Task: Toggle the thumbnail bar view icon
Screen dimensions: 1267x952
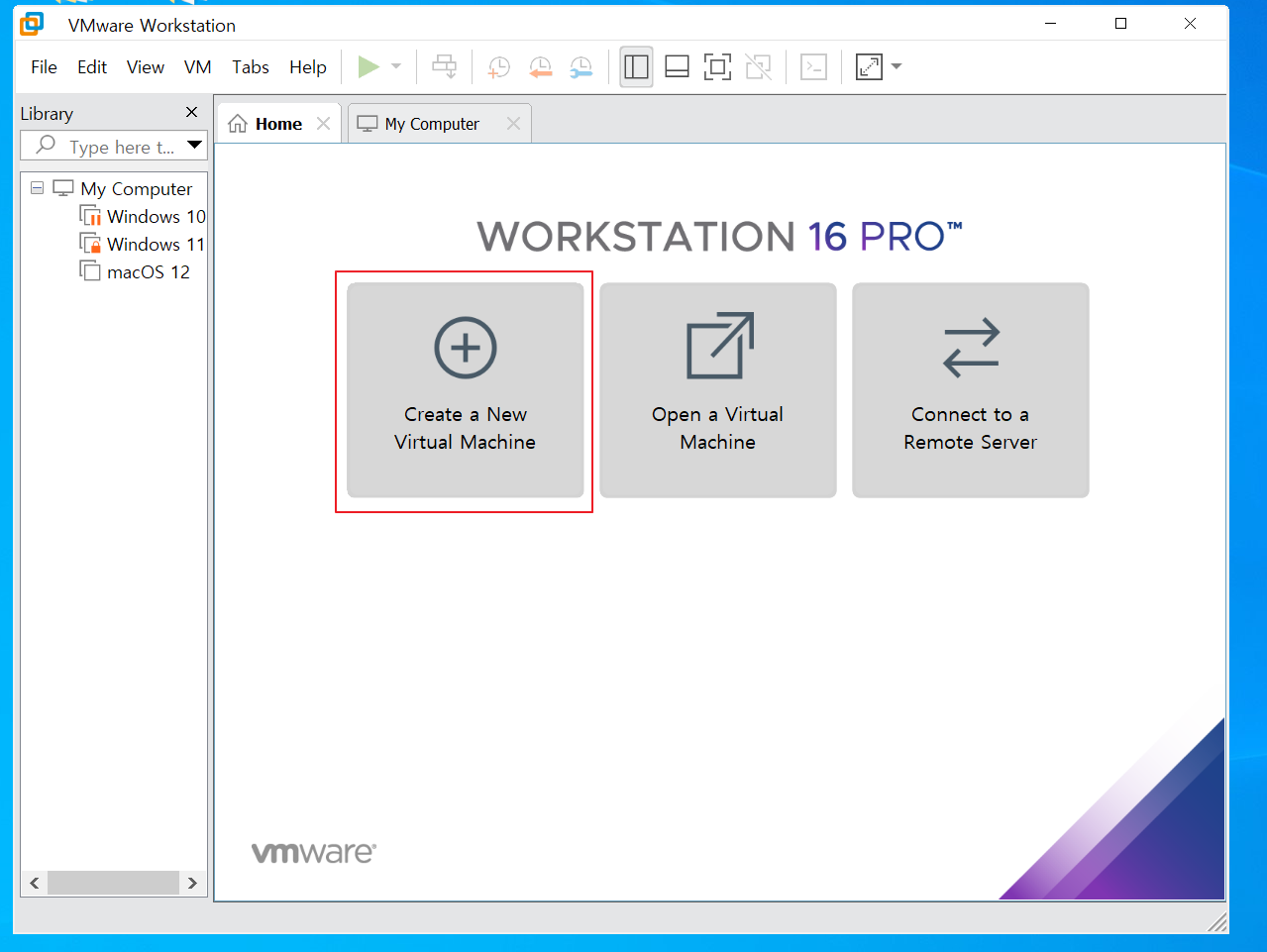Action: point(678,66)
